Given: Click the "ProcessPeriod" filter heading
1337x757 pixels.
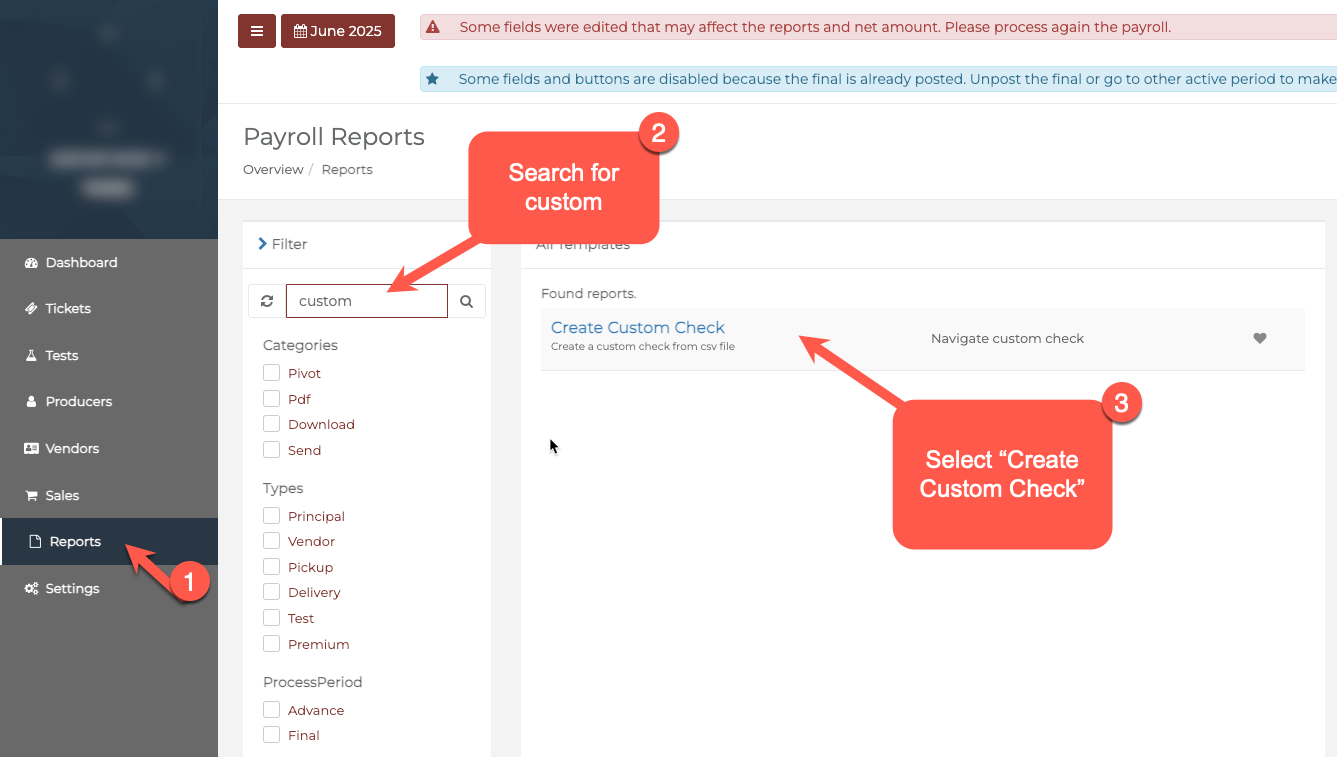Looking at the screenshot, I should click(x=313, y=682).
